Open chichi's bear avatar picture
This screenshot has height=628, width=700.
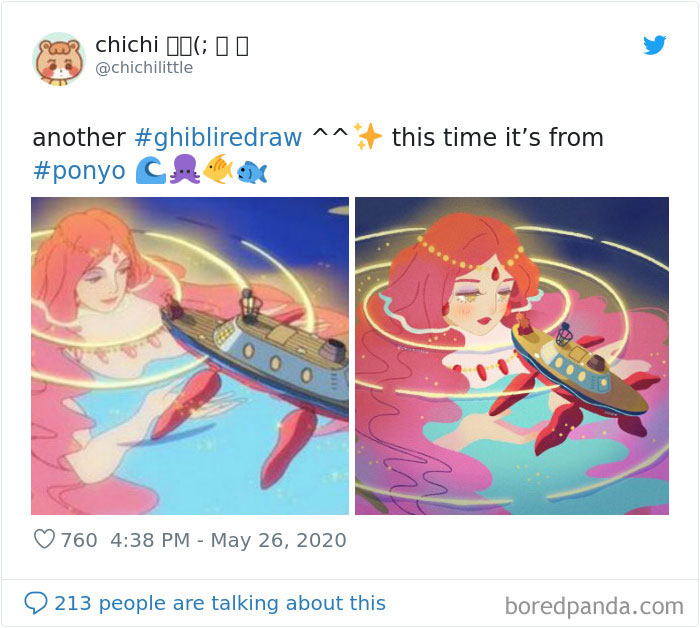point(58,58)
